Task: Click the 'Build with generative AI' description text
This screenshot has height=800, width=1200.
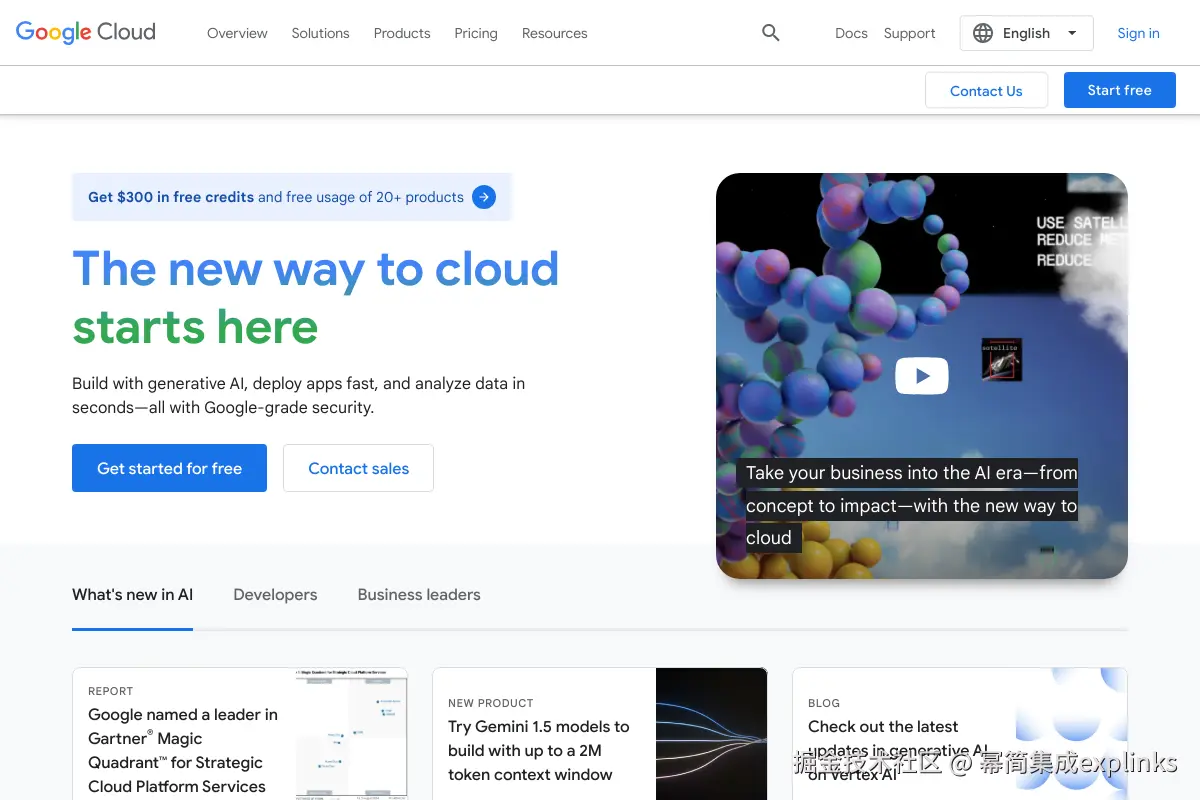Action: pyautogui.click(x=298, y=395)
